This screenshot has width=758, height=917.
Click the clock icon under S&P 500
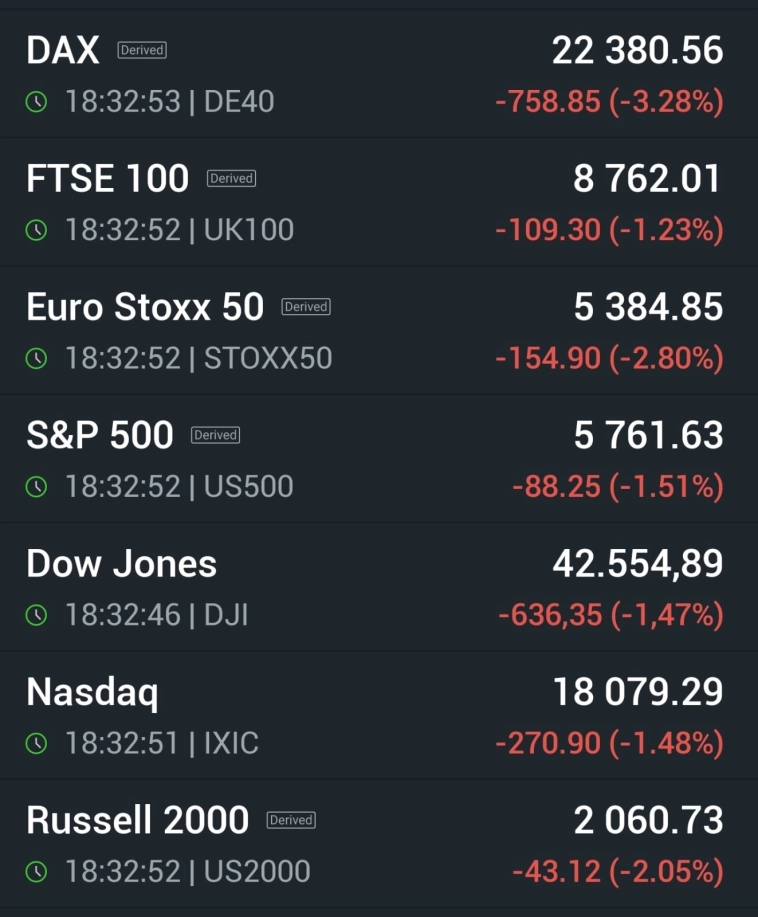[37, 487]
